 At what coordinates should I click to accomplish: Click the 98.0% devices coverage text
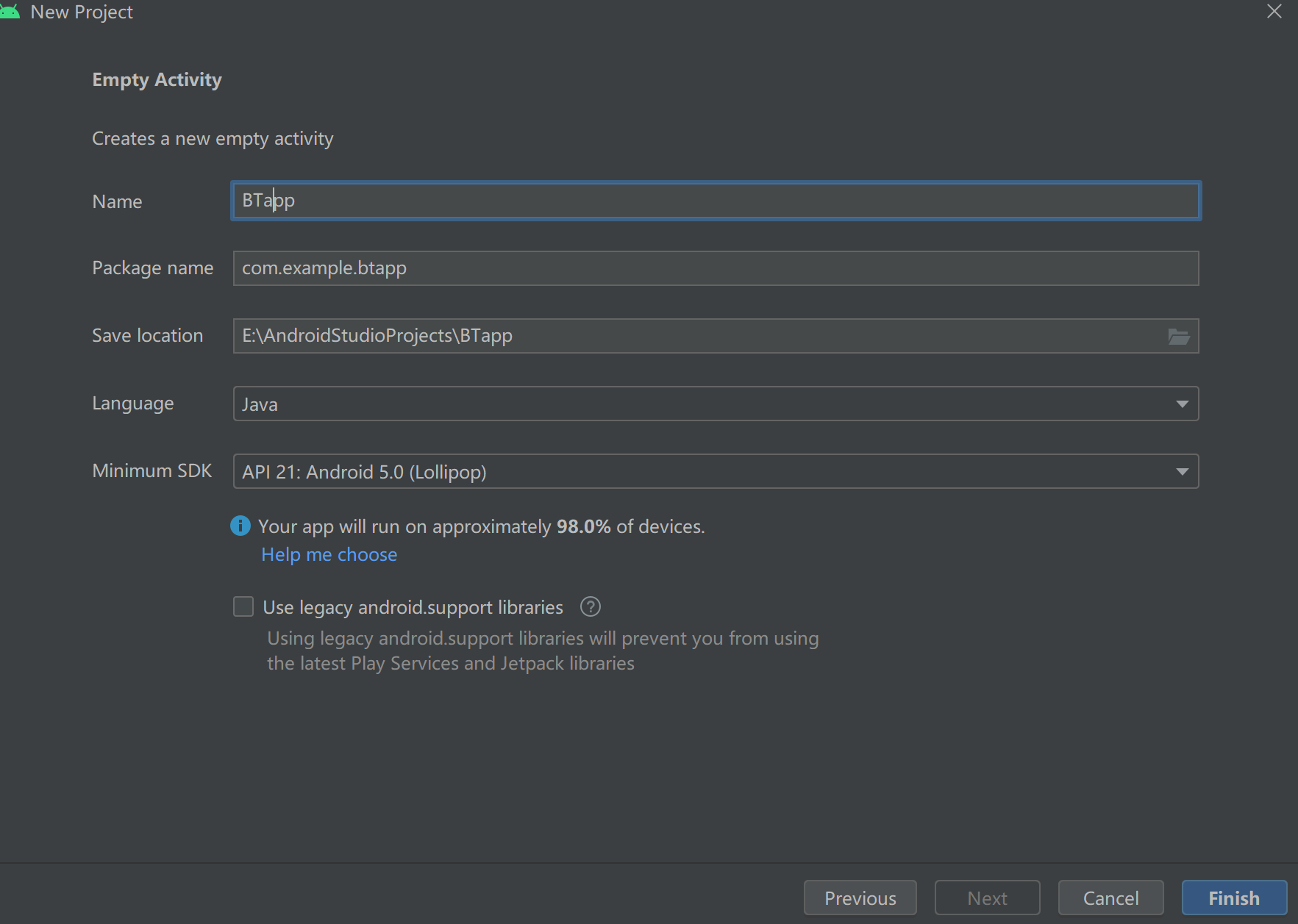coord(482,526)
